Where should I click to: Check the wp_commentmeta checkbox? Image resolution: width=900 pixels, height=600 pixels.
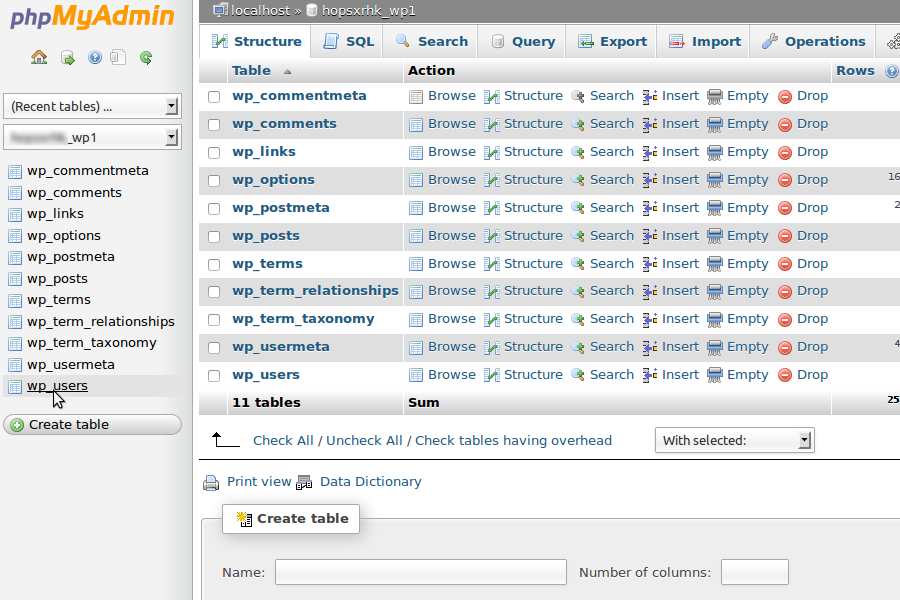214,96
